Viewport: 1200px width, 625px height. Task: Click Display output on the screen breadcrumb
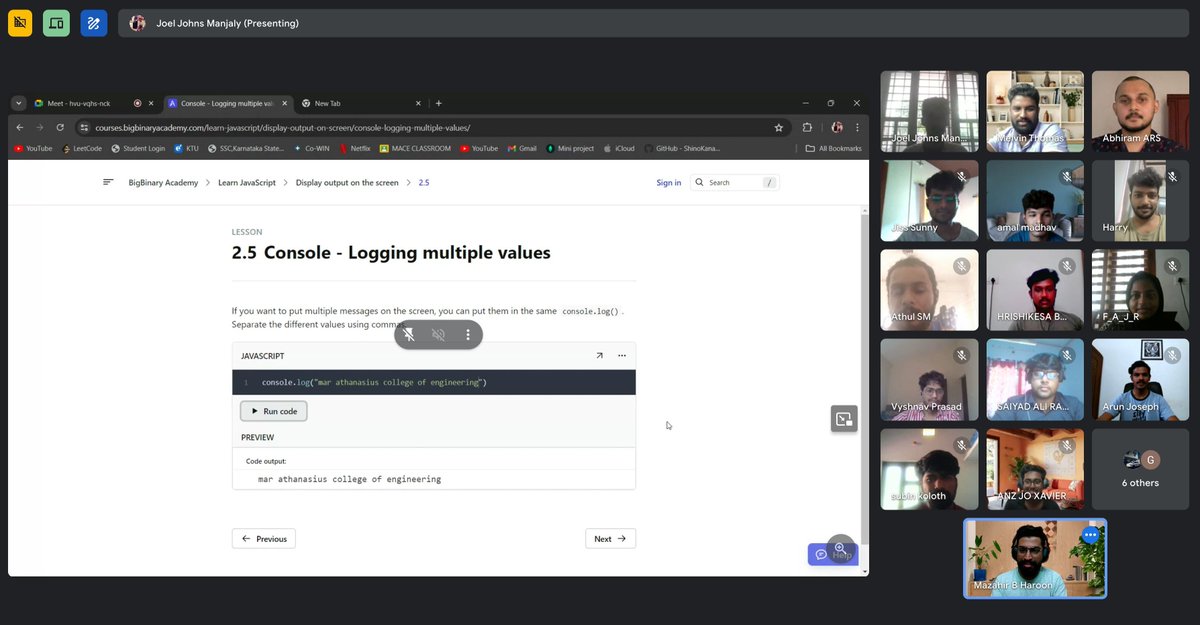[x=347, y=182]
